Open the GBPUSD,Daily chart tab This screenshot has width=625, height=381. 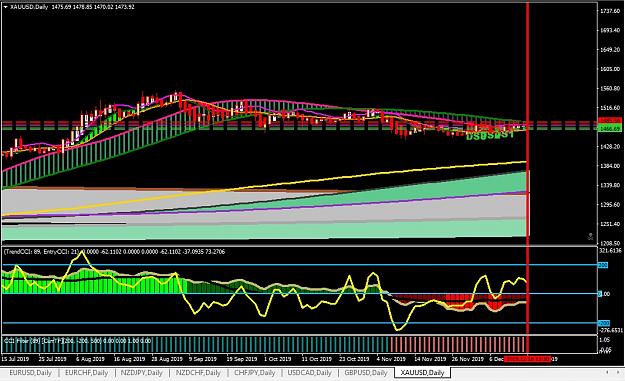click(x=366, y=373)
